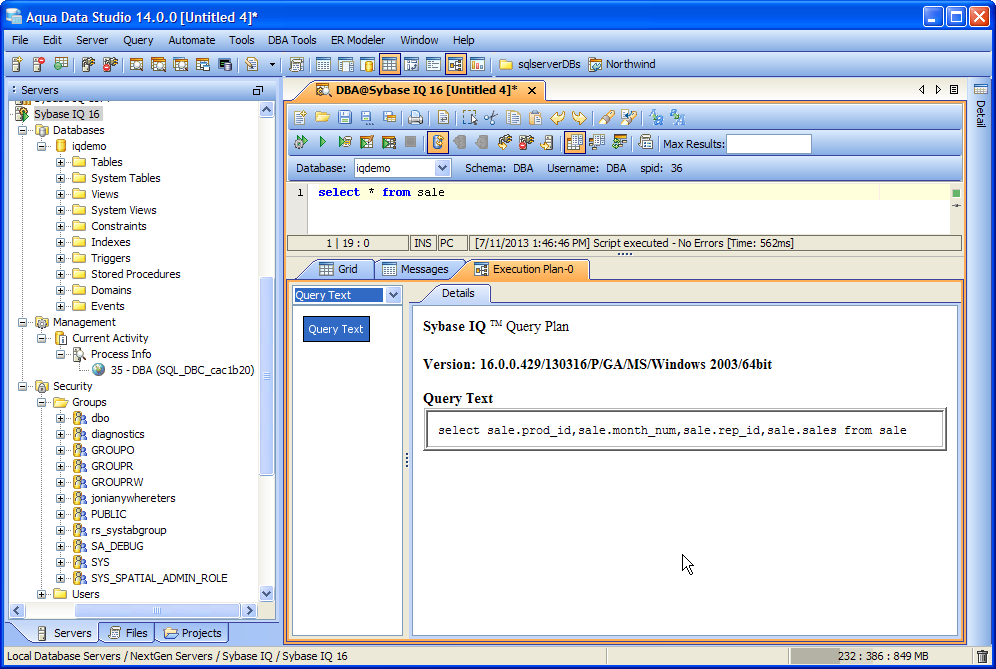
Task: Click the maximize Servers panel icon
Action: pos(258,90)
